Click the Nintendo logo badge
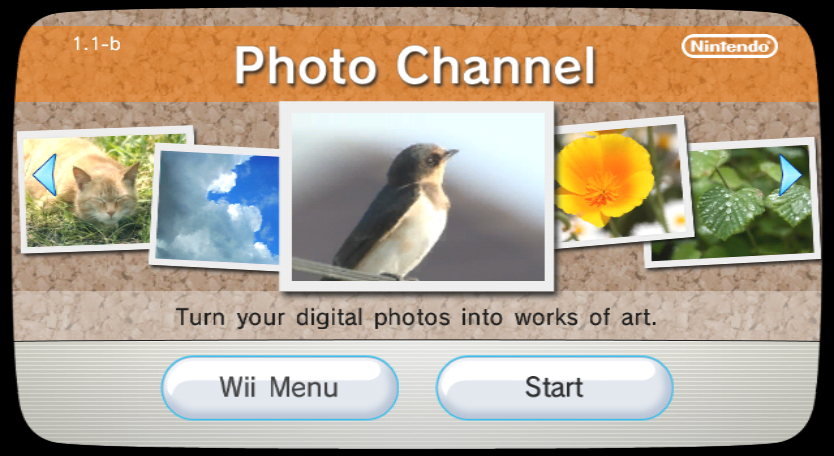This screenshot has height=456, width=834. coord(729,46)
